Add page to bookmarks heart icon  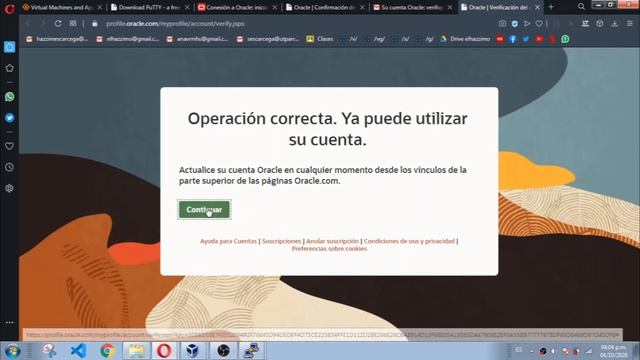pyautogui.click(x=539, y=24)
